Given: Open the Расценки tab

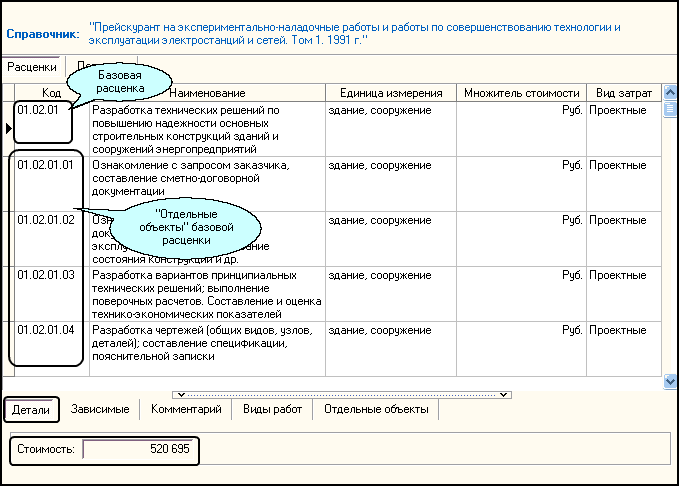Looking at the screenshot, I should [x=33, y=67].
